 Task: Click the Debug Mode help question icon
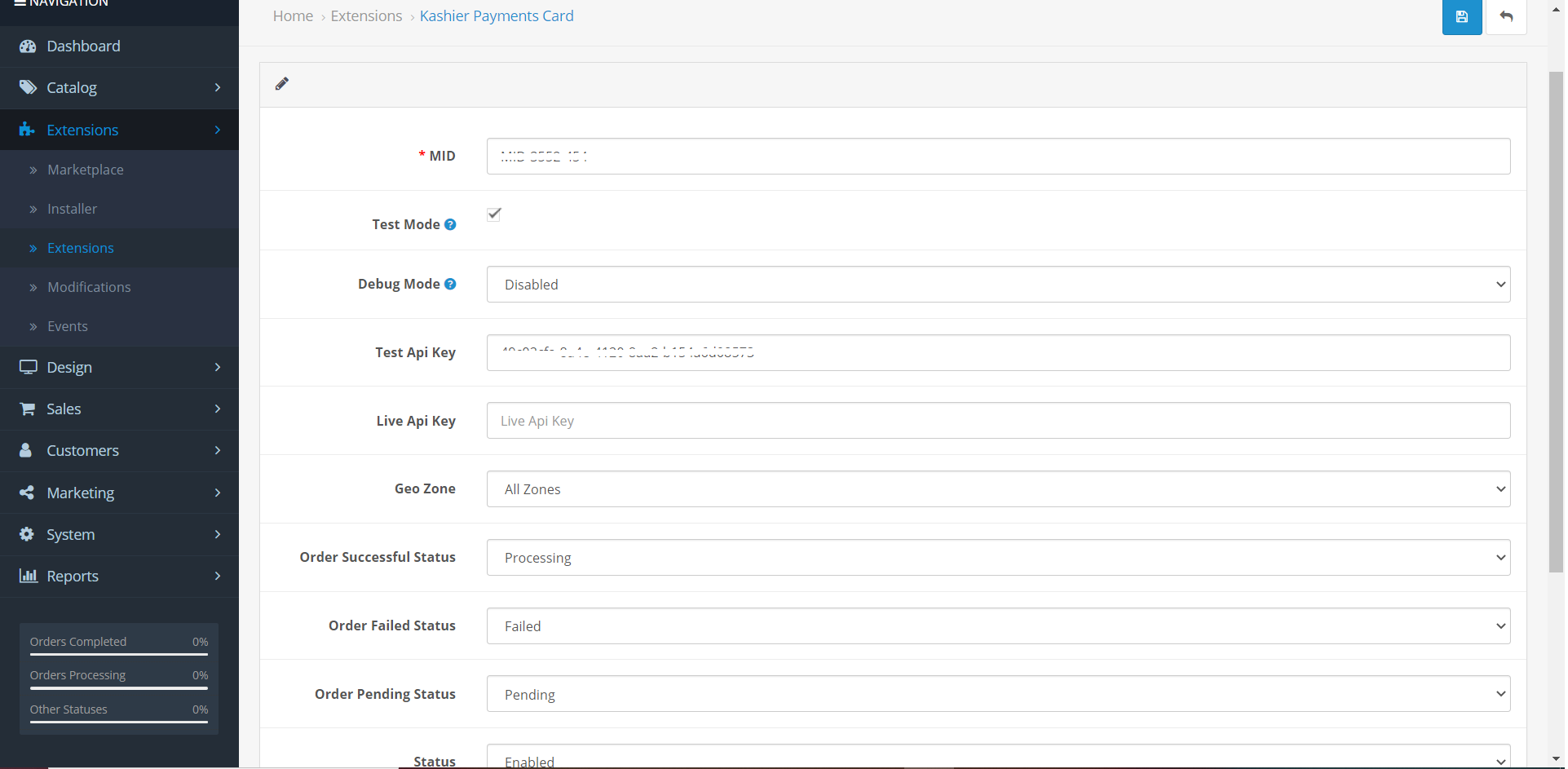point(450,284)
